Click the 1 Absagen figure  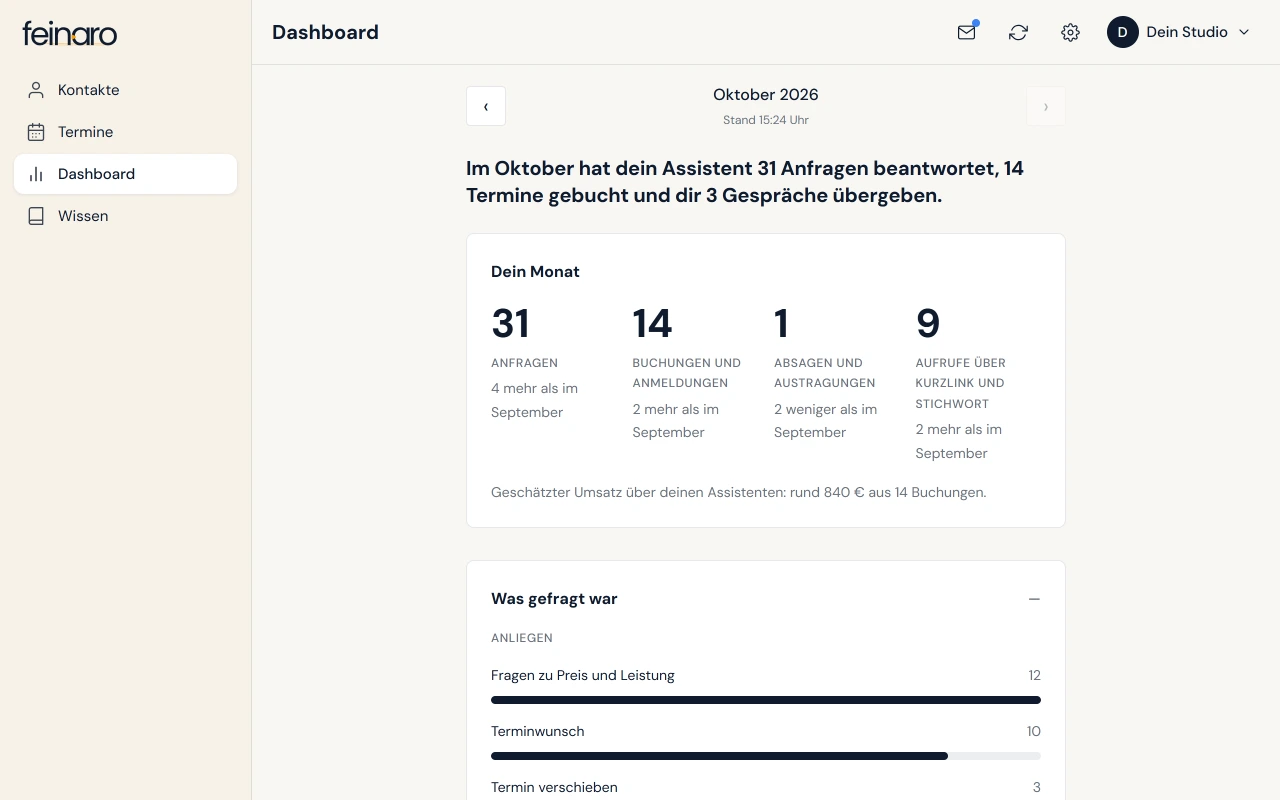point(782,324)
